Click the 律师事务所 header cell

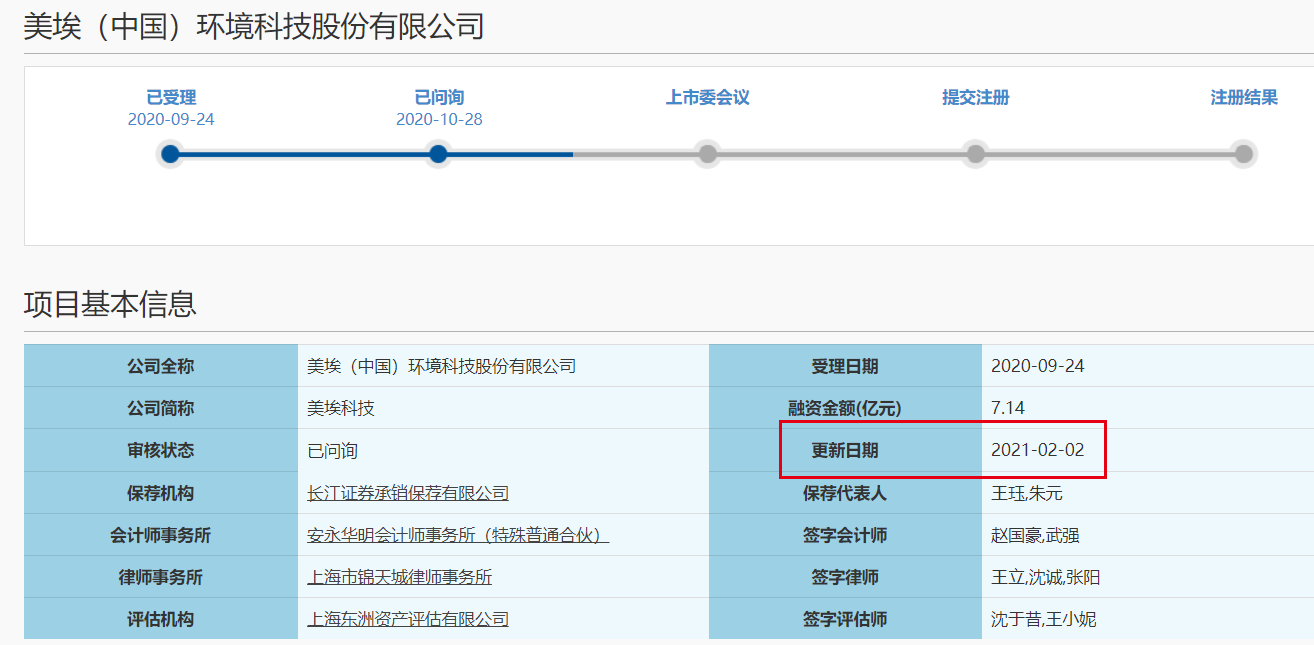point(161,577)
